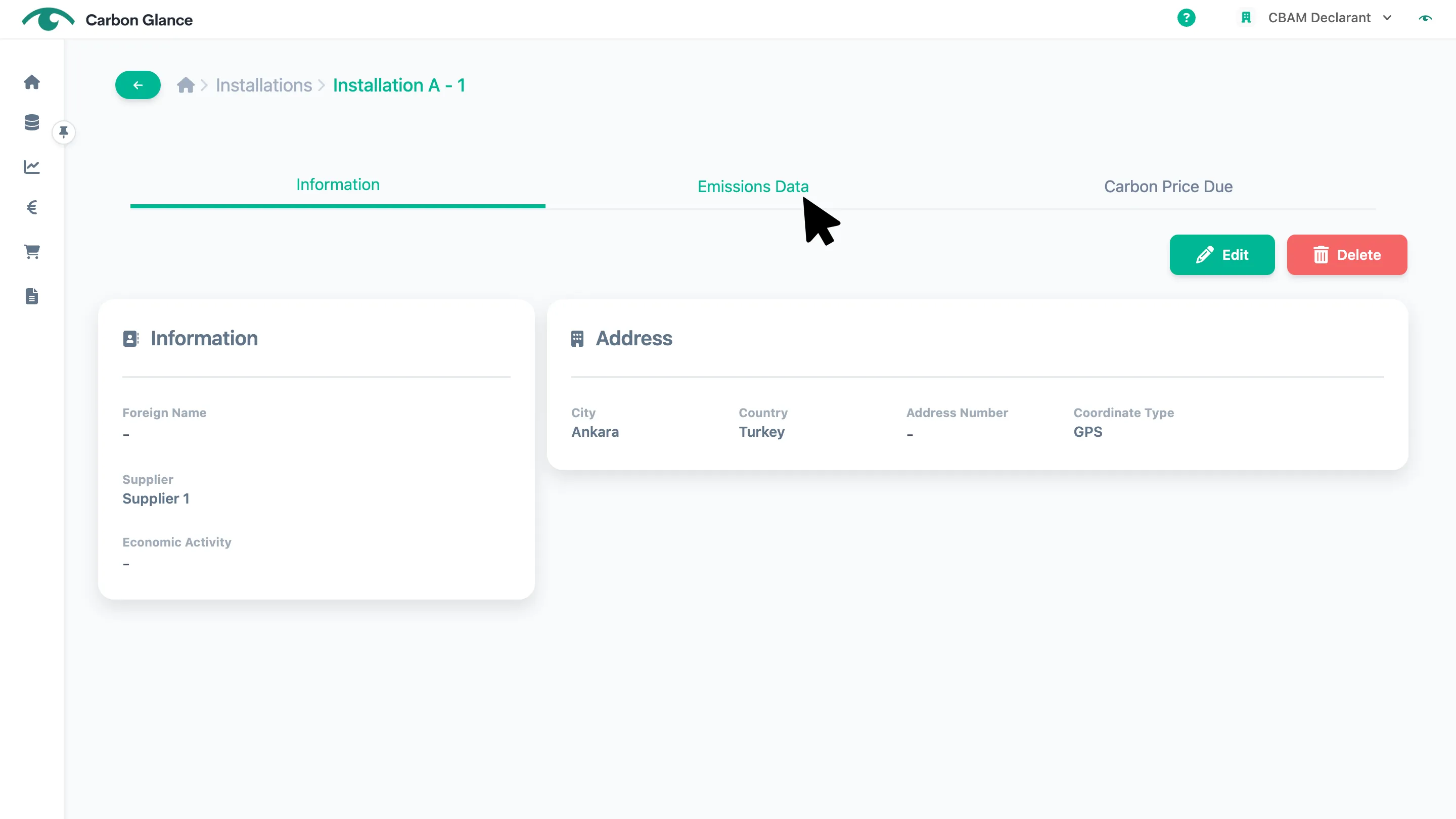Click the red Delete button
Viewport: 1456px width, 819px height.
1347,255
